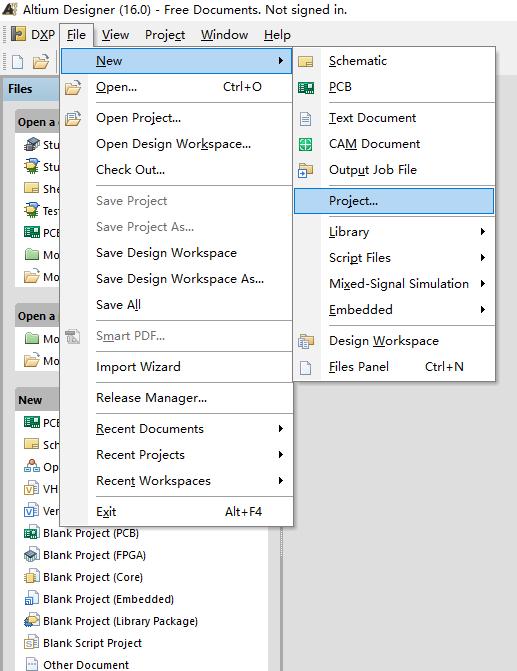Click the Other Document icon
This screenshot has height=671, width=517.
point(32,664)
